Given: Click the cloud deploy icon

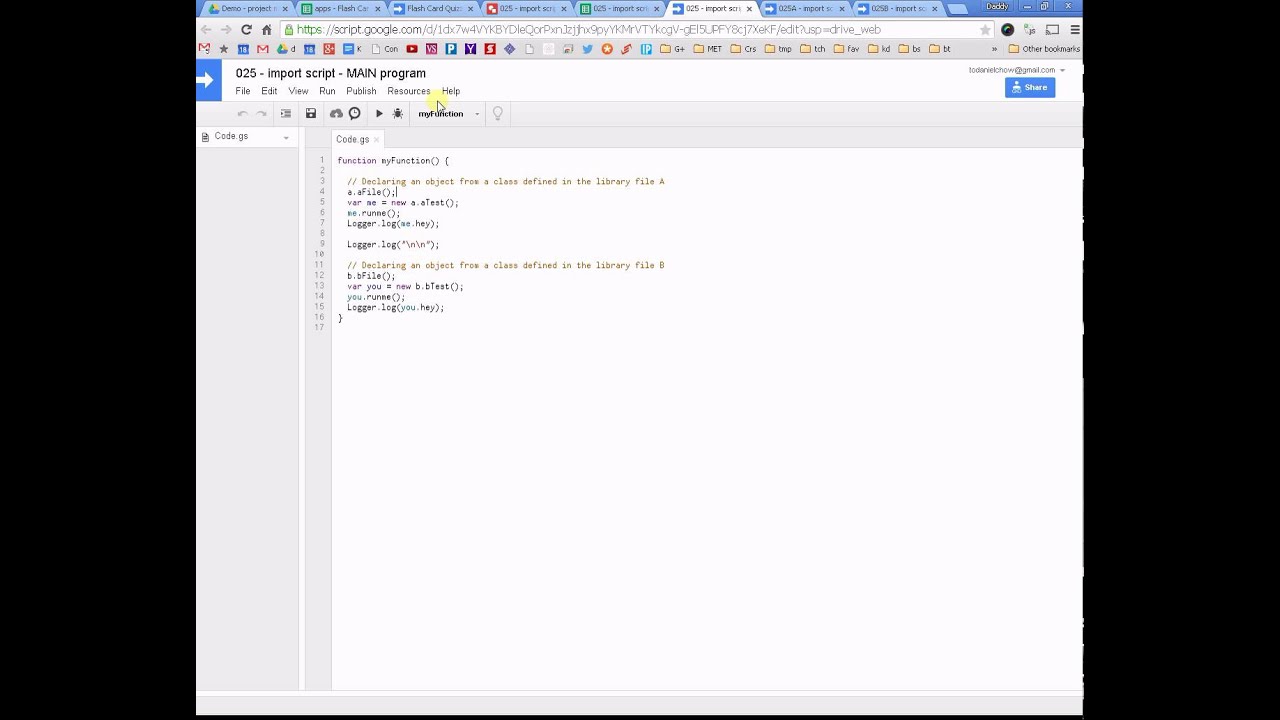Looking at the screenshot, I should pyautogui.click(x=336, y=114).
